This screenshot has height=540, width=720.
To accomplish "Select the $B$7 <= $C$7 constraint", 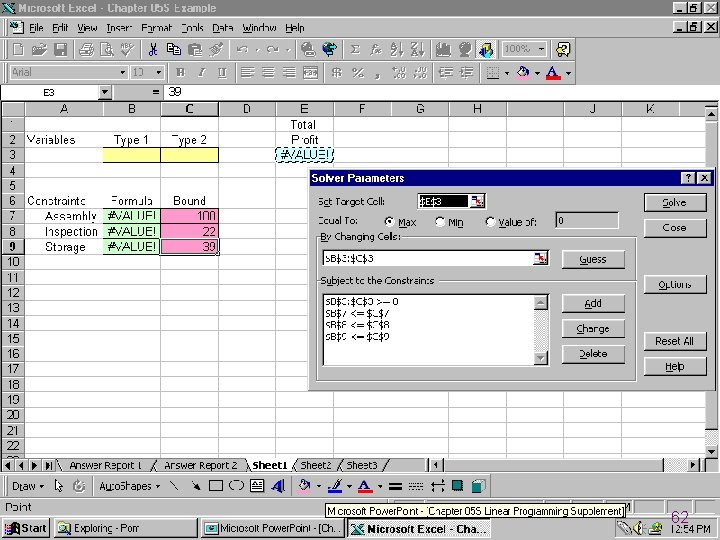I will click(x=358, y=314).
